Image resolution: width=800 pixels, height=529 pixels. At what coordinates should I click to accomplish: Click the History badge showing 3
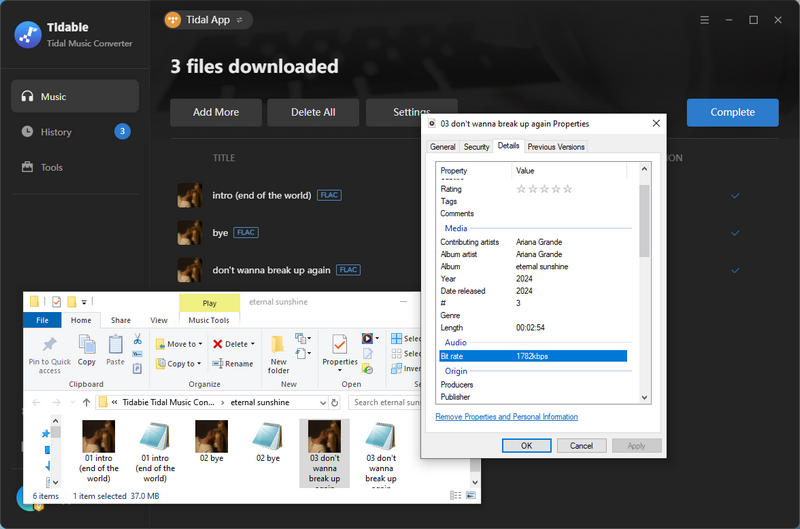pyautogui.click(x=122, y=132)
